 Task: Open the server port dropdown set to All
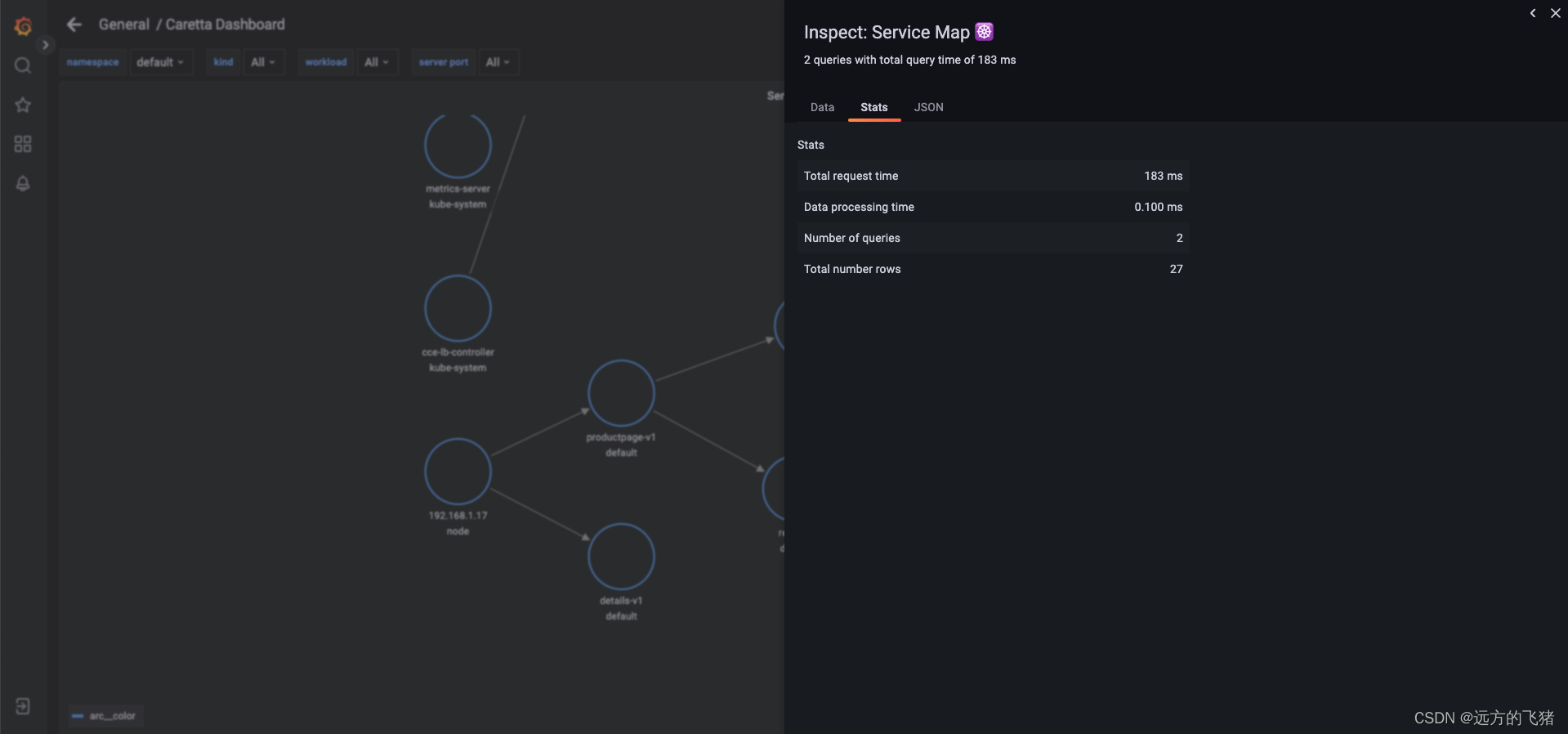pyautogui.click(x=498, y=62)
